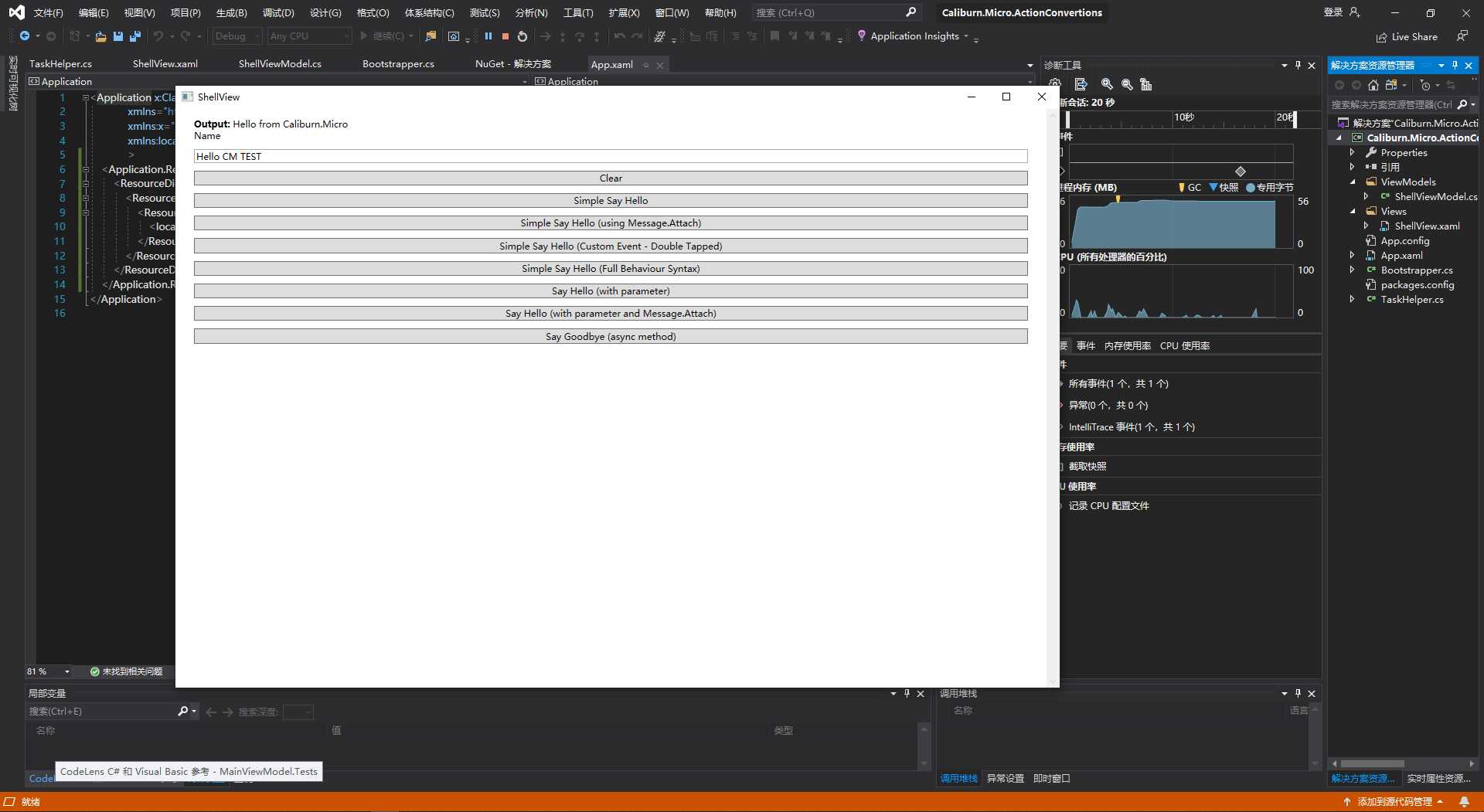Click the Visual Studio logo icon

(16, 12)
